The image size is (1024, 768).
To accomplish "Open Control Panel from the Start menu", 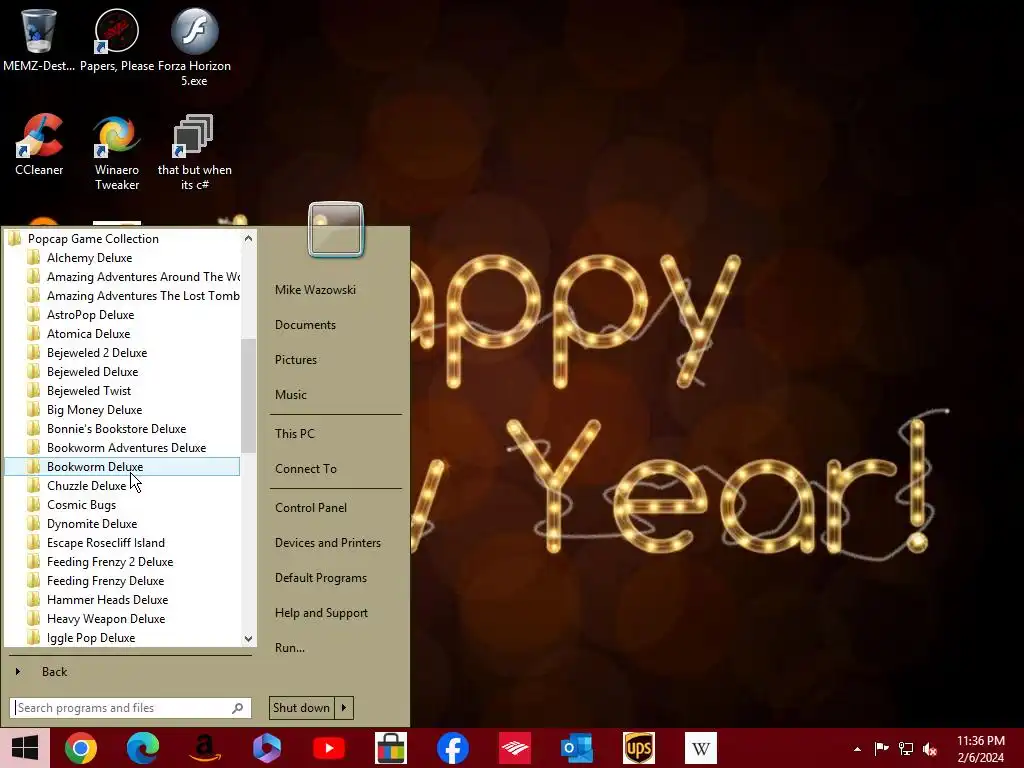I will [311, 507].
